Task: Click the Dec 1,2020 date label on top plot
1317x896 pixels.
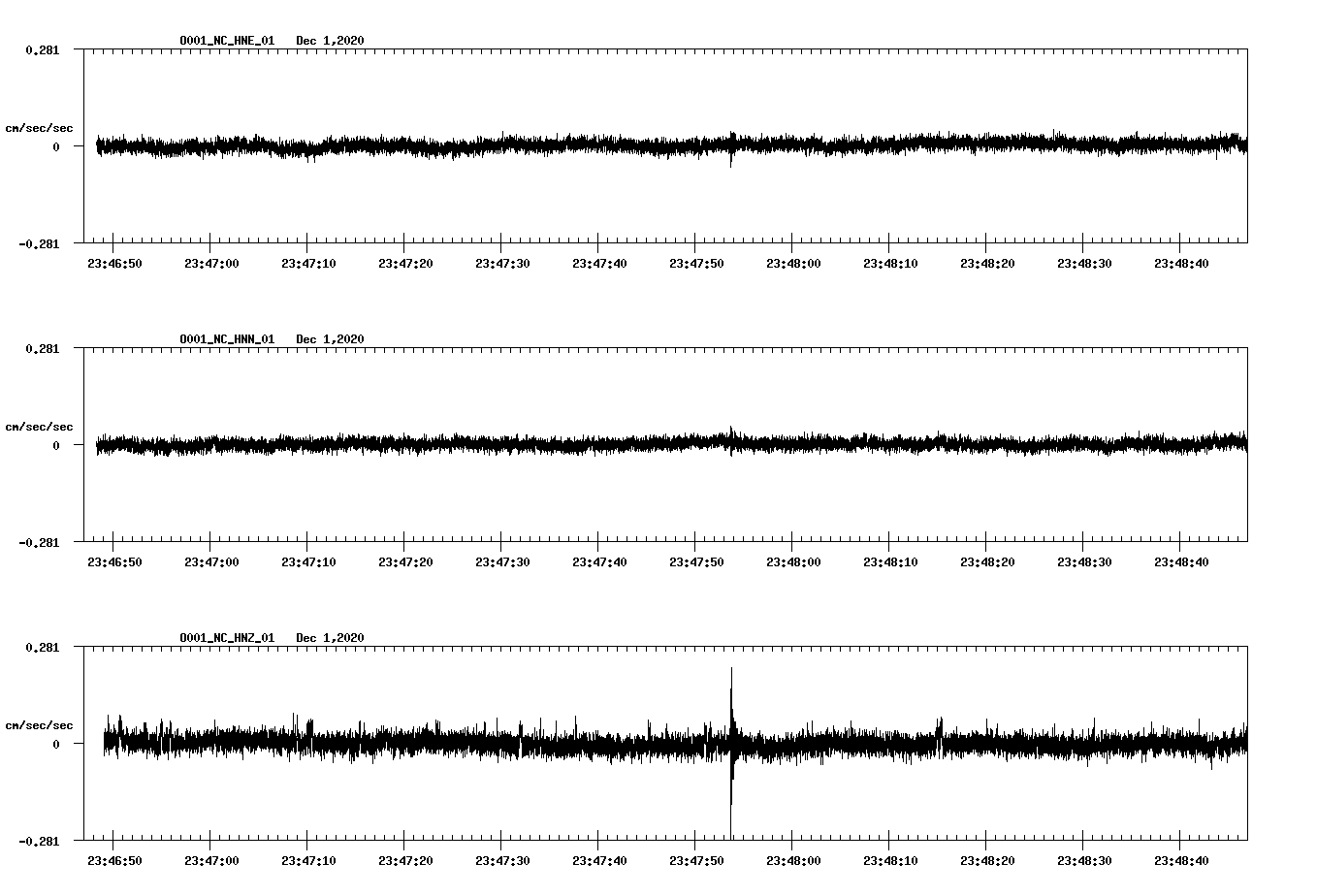Action: point(331,41)
